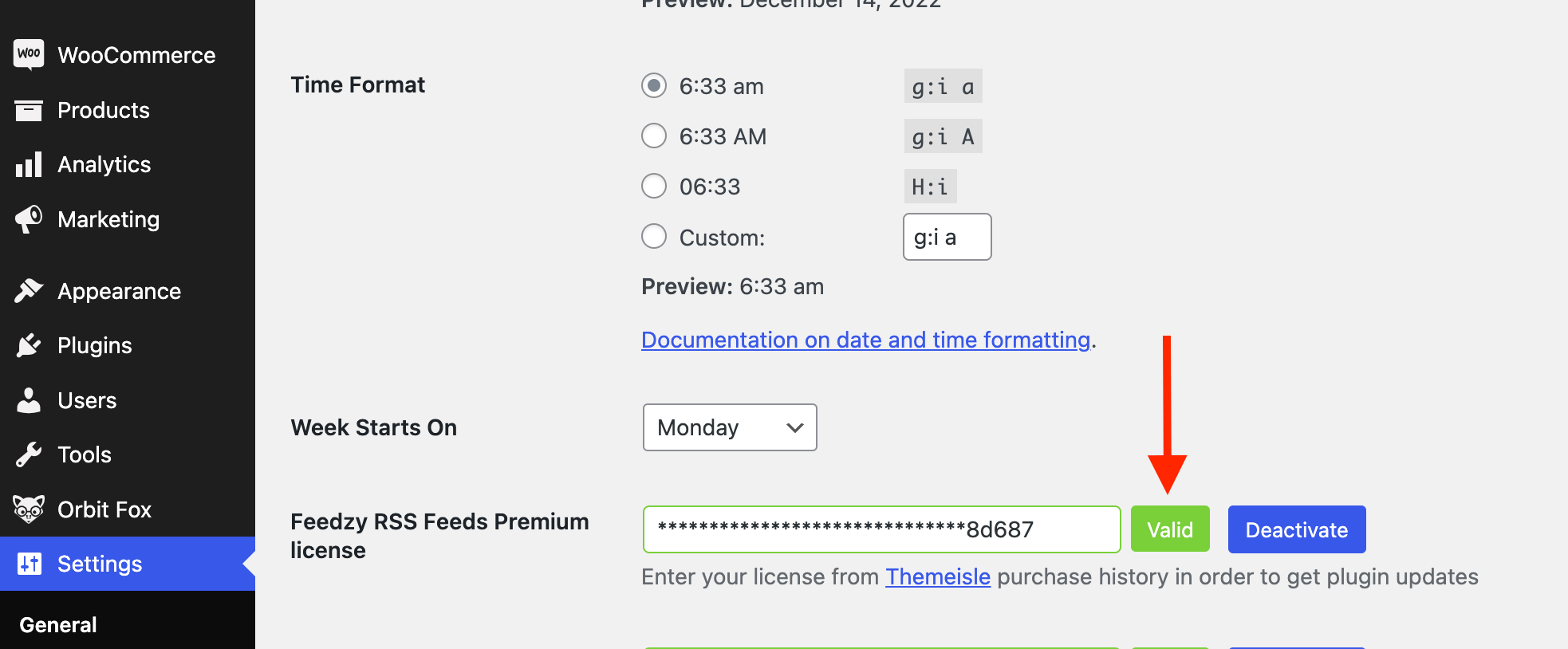
Task: Click the WooCommerce logo icon
Action: pyautogui.click(x=29, y=54)
